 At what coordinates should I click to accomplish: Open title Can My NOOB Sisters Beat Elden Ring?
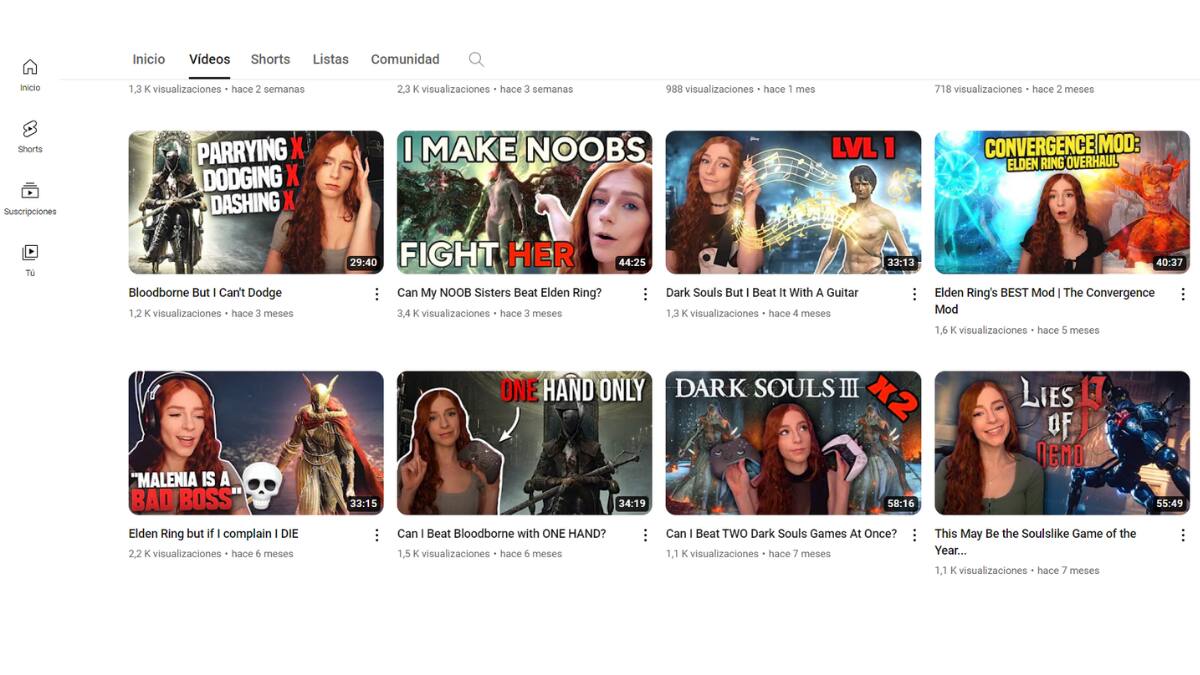click(499, 293)
